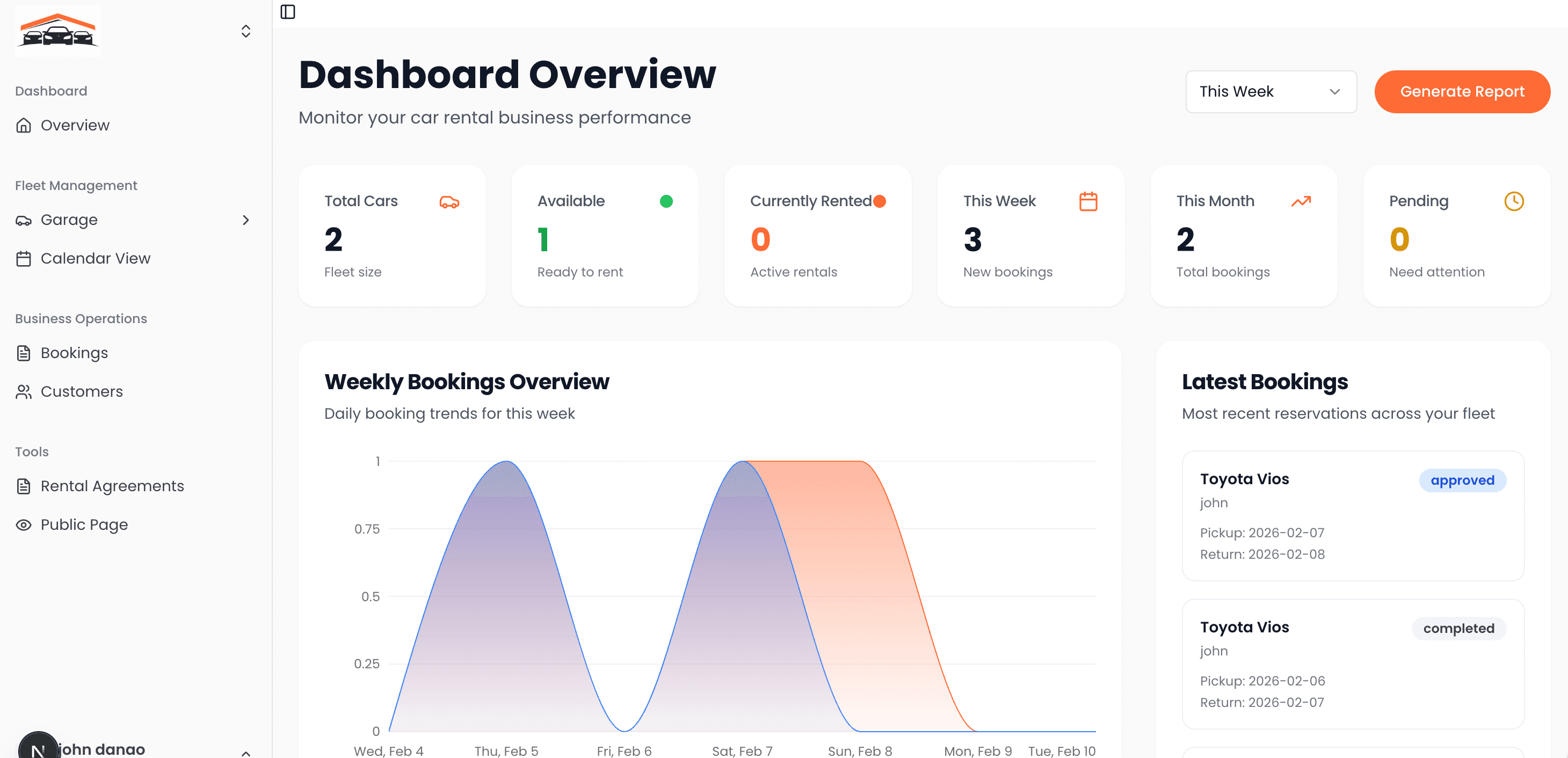Open Customers under Business Operations

coord(82,391)
